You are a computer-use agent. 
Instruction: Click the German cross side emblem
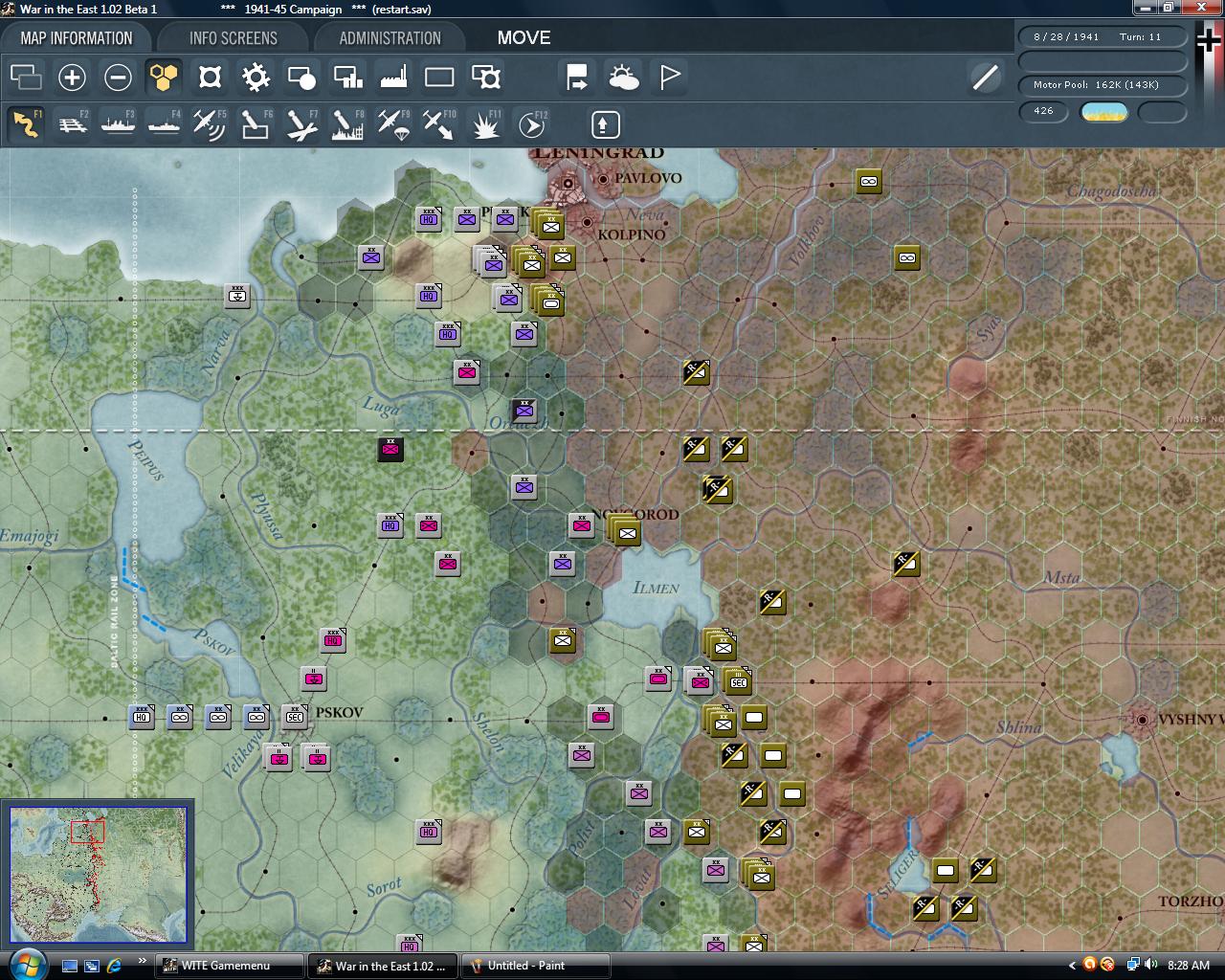click(1209, 41)
